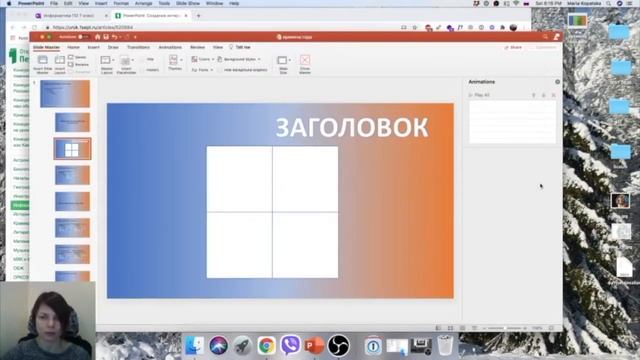The height and width of the screenshot is (360, 640).
Task: Click move animation up arrow
Action: (x=533, y=95)
